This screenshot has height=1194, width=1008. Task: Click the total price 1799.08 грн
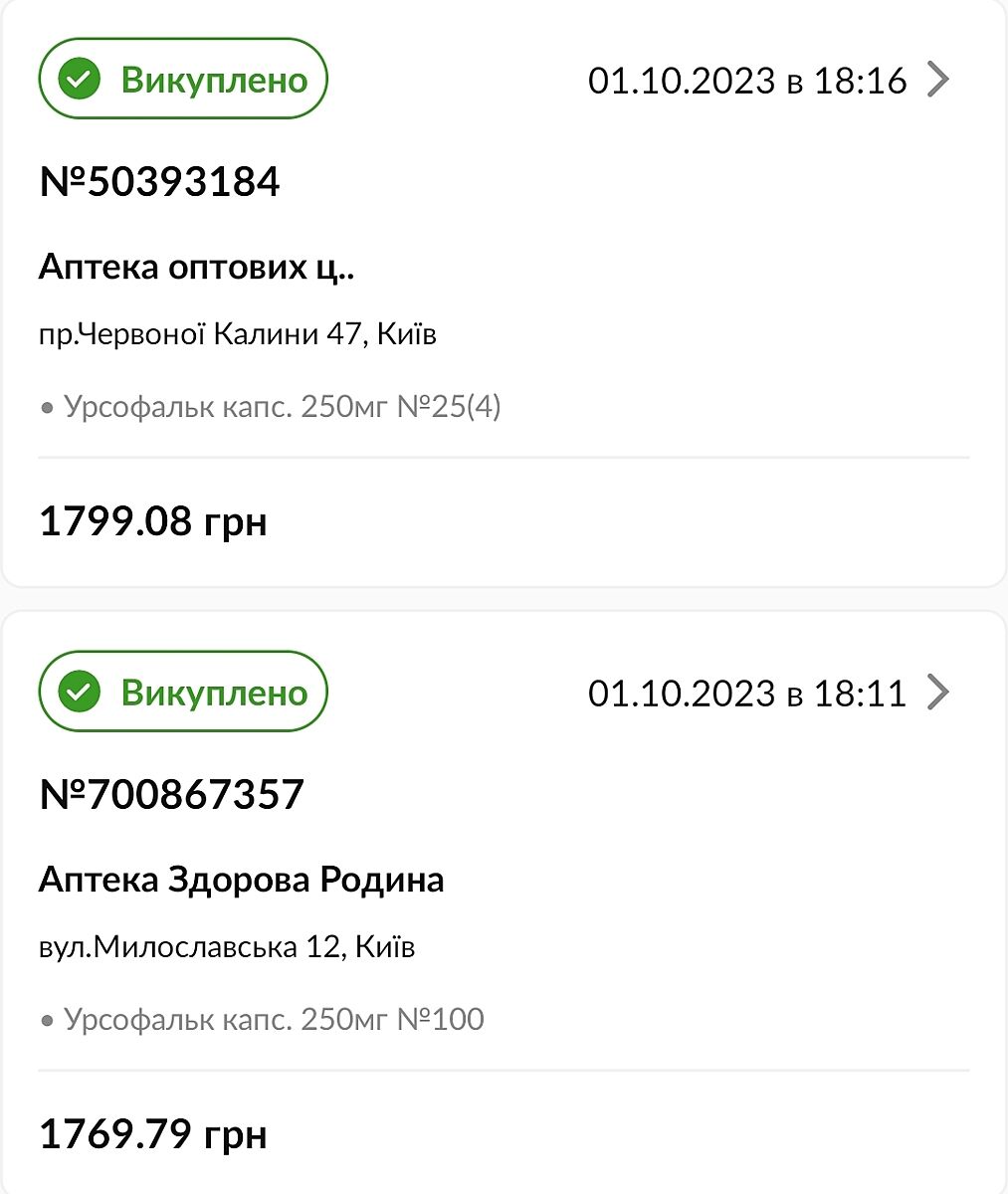click(153, 521)
